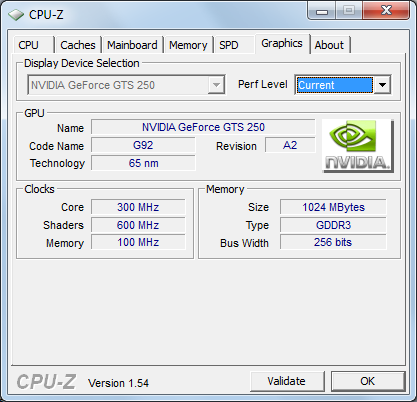Click the revision value A2
The image size is (417, 402).
pyautogui.click(x=290, y=146)
